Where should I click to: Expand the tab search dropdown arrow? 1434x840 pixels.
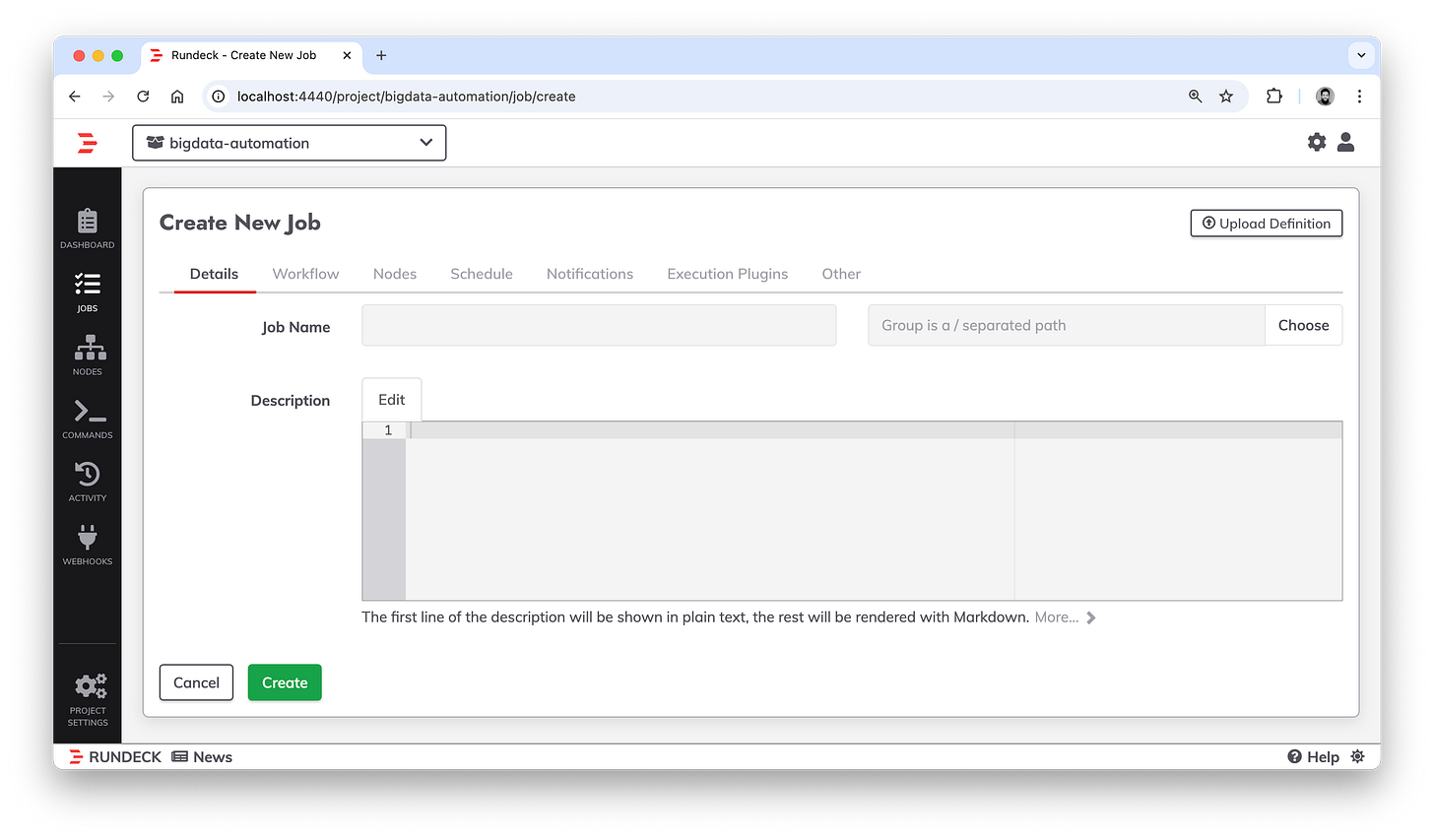pos(1361,55)
